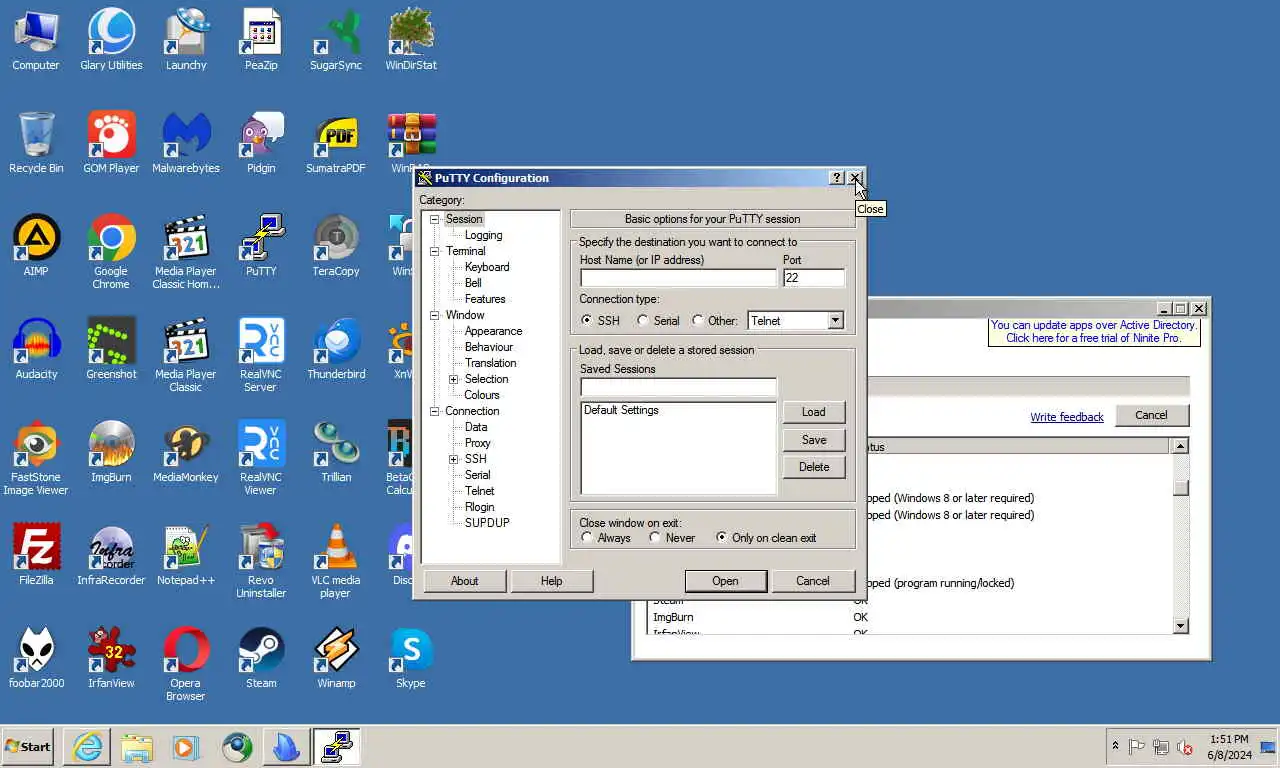Select Keyboard category in tree
1280x768 pixels.
point(487,267)
